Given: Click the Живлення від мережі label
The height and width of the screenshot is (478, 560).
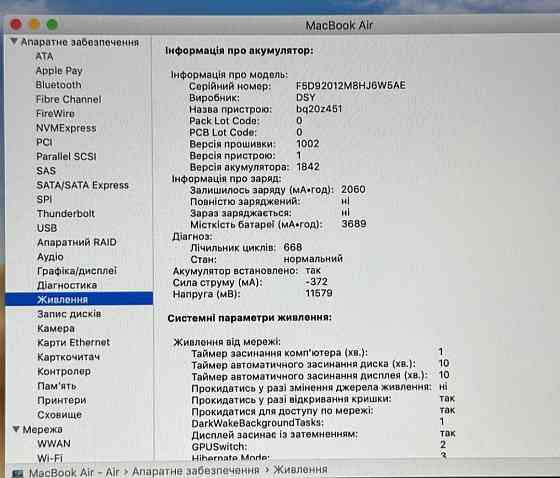Looking at the screenshot, I should click(227, 342).
